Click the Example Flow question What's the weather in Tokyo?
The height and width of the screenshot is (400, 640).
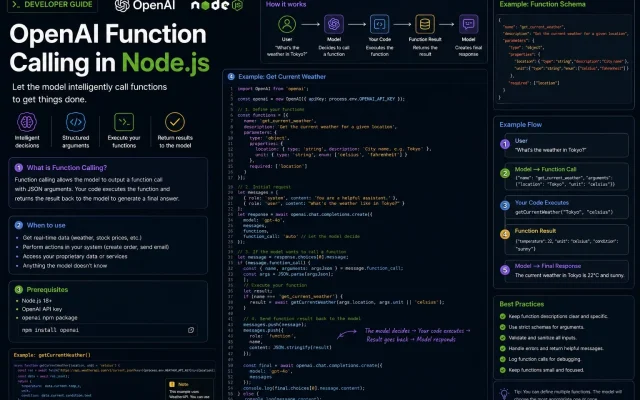coord(550,150)
